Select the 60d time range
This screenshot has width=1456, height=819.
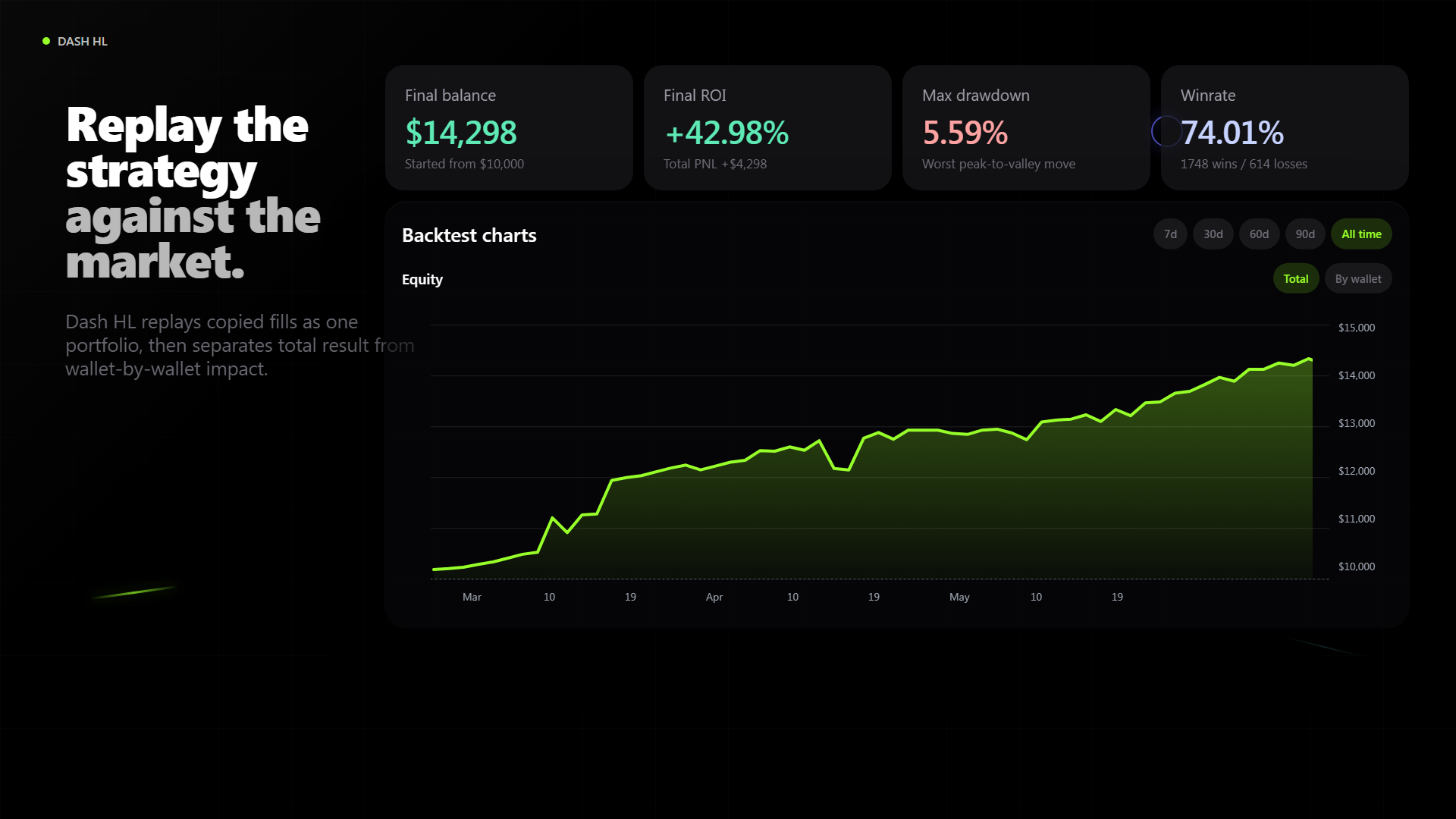click(x=1259, y=234)
